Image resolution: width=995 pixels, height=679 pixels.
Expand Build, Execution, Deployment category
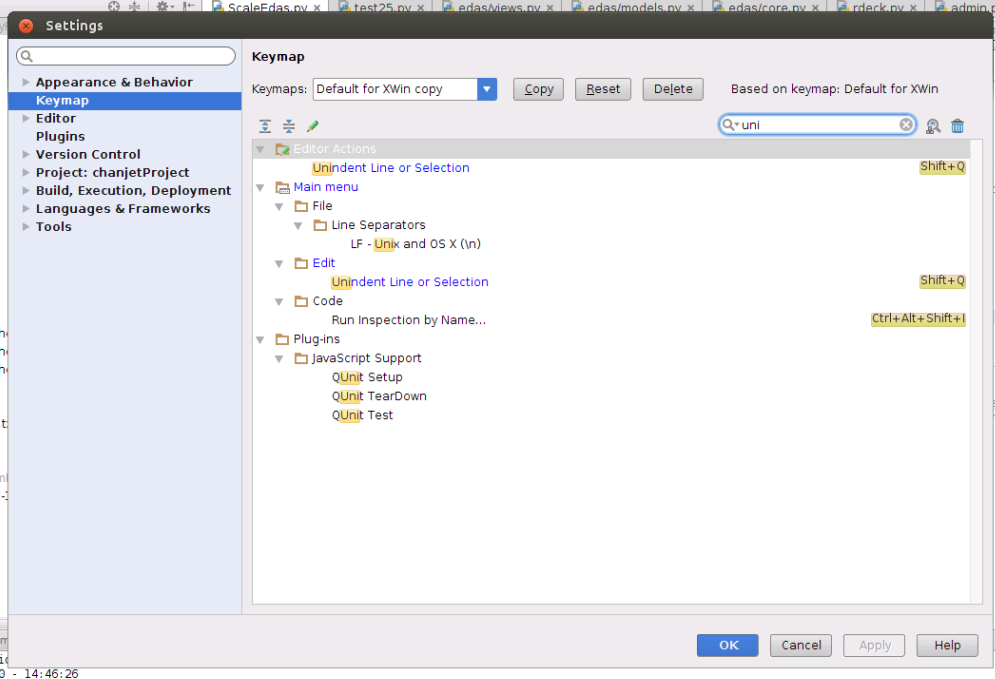point(26,191)
